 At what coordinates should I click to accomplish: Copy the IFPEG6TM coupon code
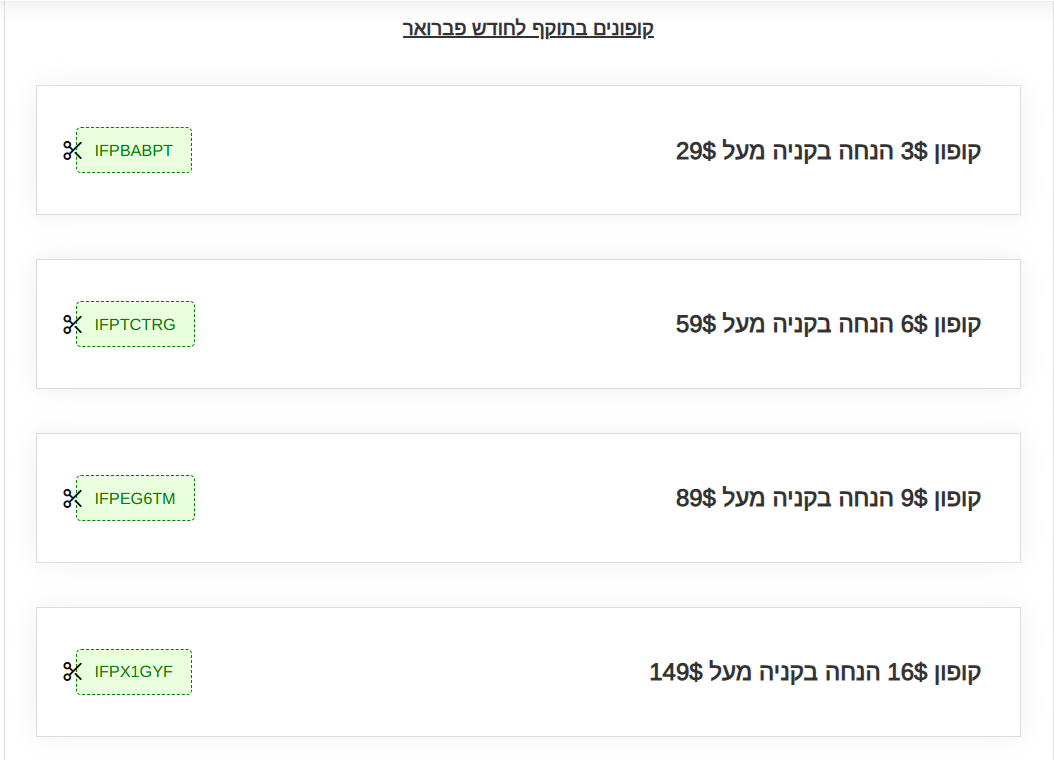click(135, 499)
